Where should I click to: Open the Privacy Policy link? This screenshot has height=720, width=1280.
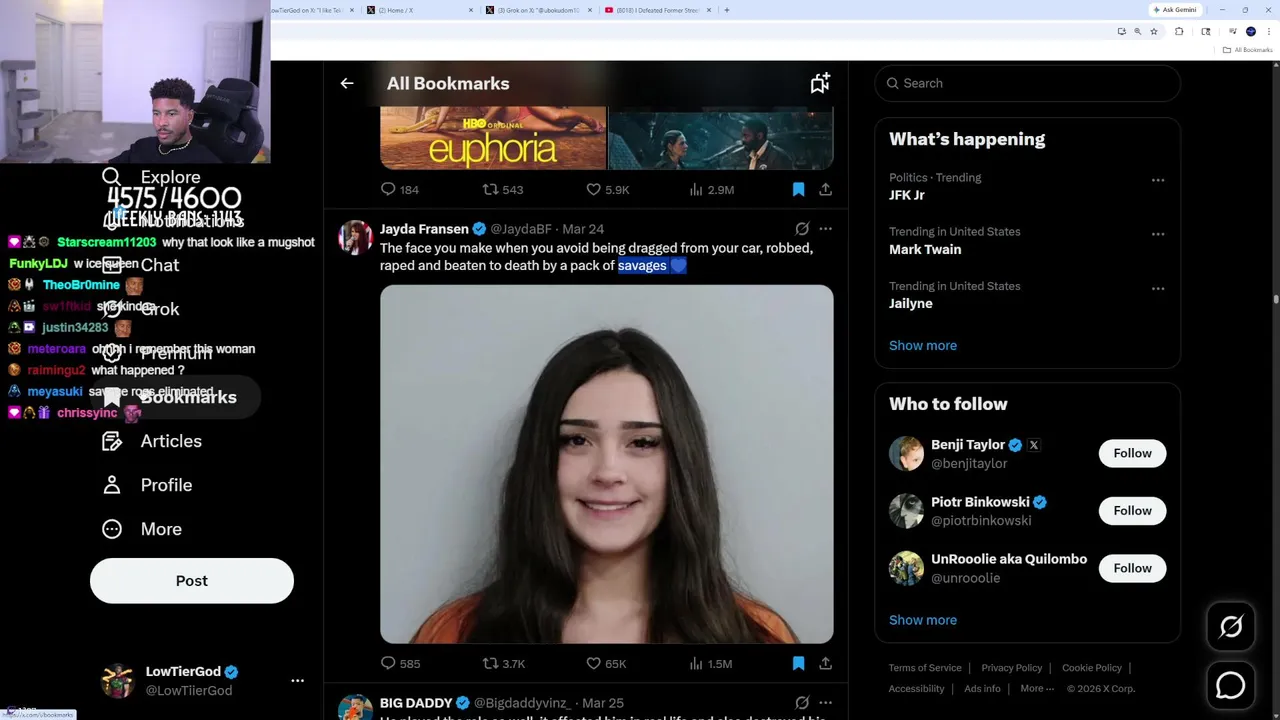[x=1011, y=668]
